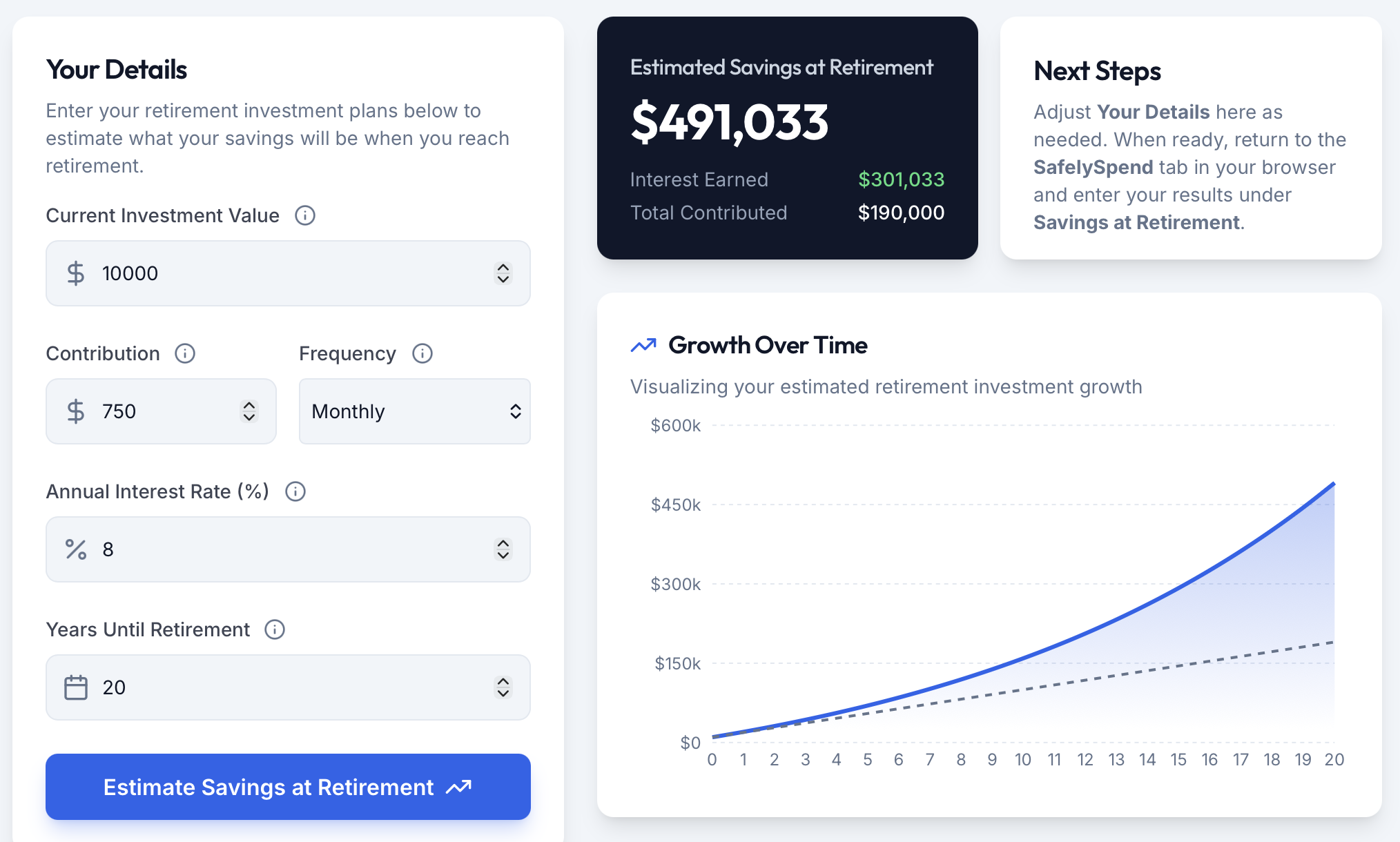Click the stepper arrows on Current Investment Value
This screenshot has height=842, width=1400.
(x=503, y=273)
